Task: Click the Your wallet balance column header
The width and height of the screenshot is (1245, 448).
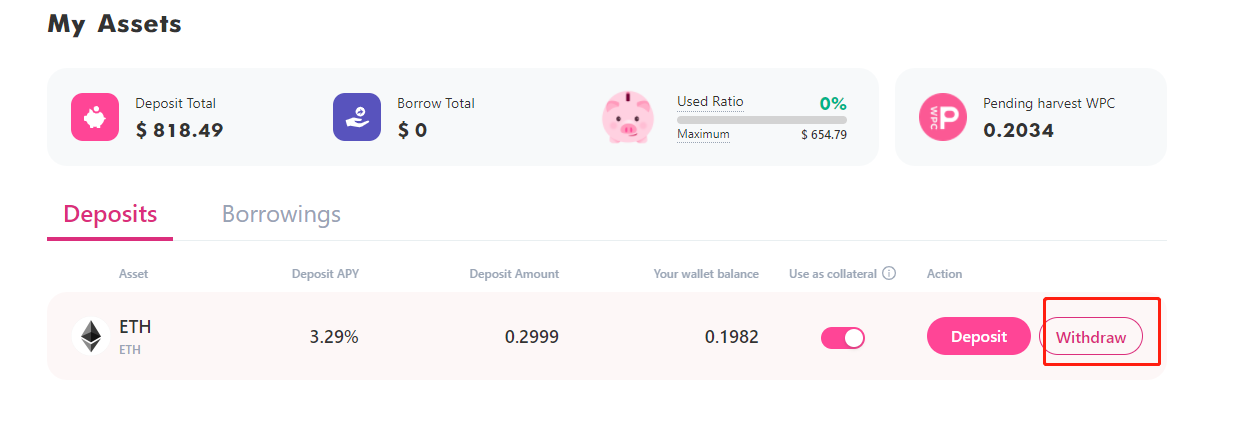Action: [706, 274]
